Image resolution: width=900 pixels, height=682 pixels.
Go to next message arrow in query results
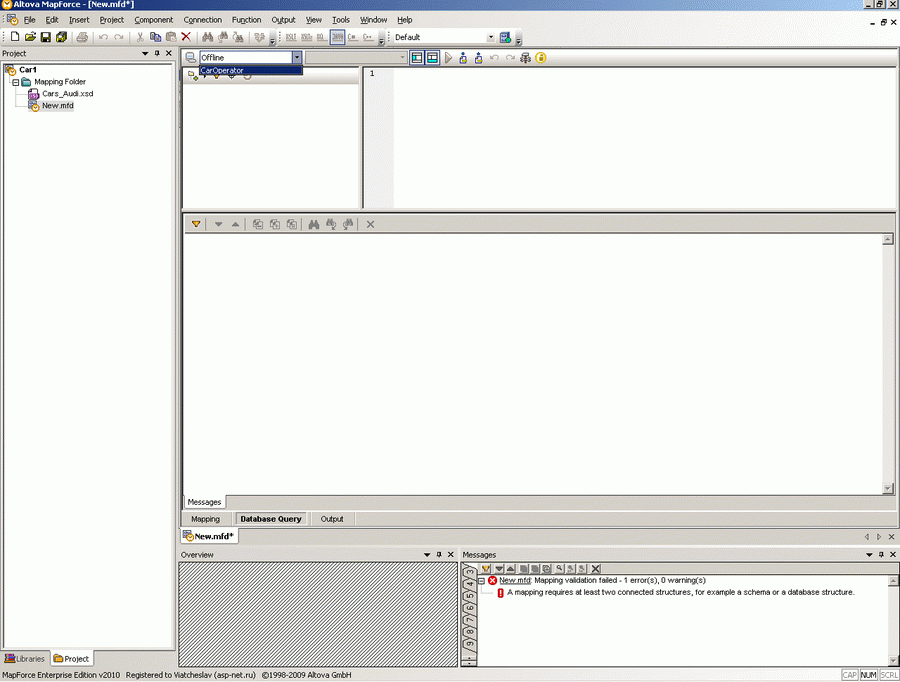point(218,224)
